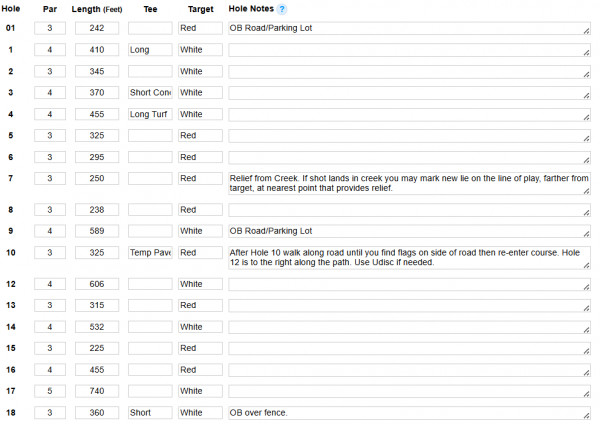Click the Par field for hole 01
Image resolution: width=600 pixels, height=424 pixels.
click(50, 29)
